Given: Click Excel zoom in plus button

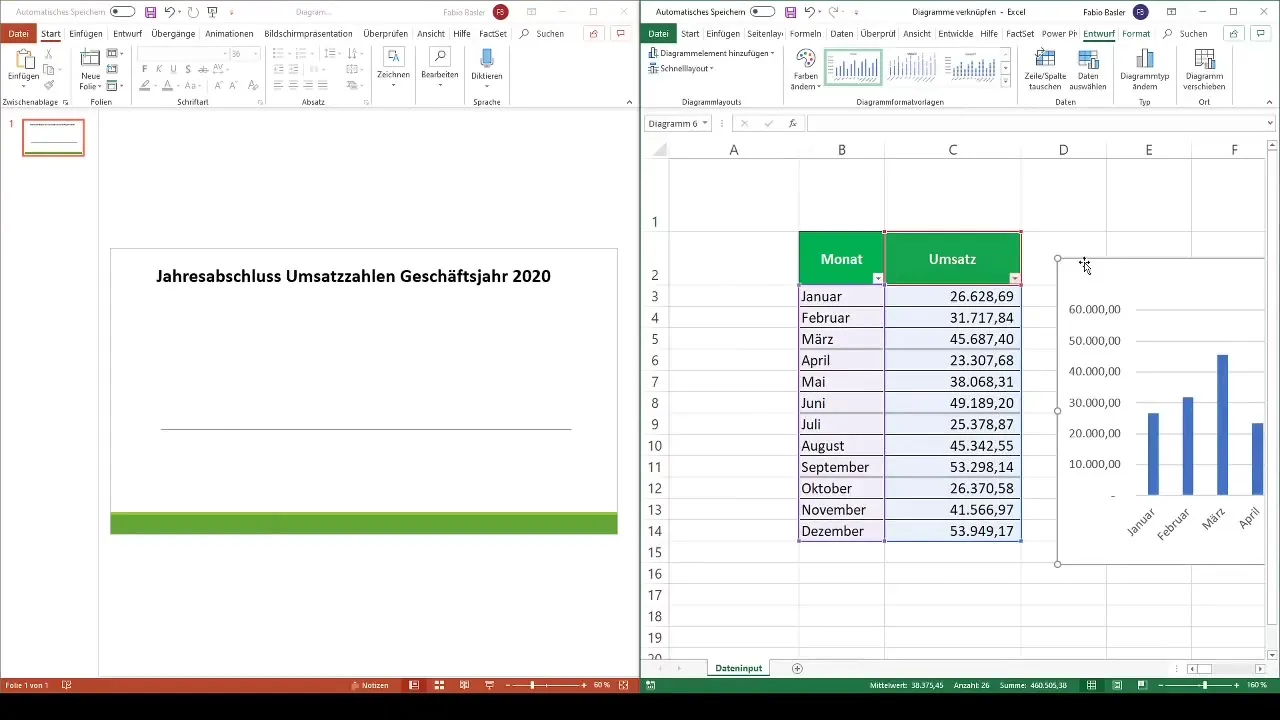Looking at the screenshot, I should pos(1237,685).
